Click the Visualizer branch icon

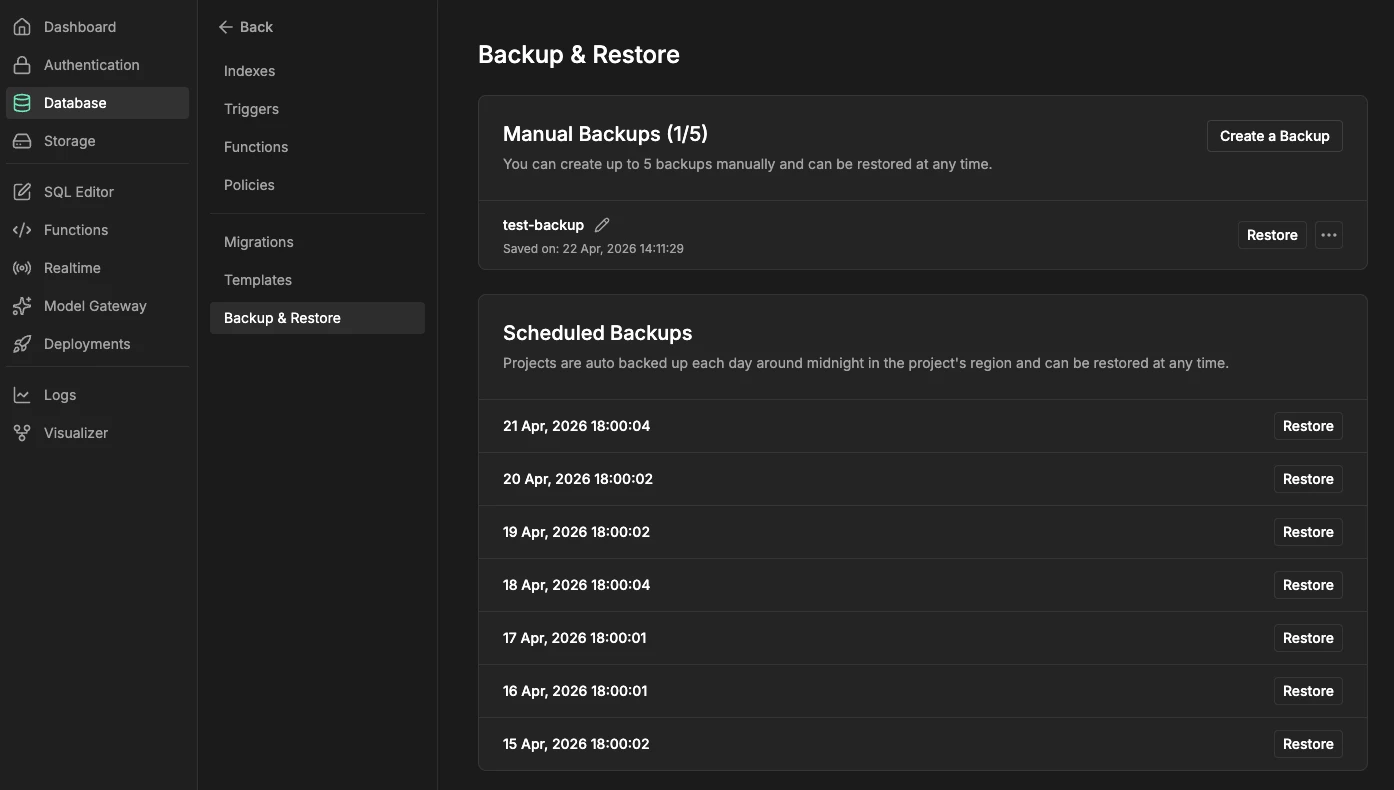(22, 432)
